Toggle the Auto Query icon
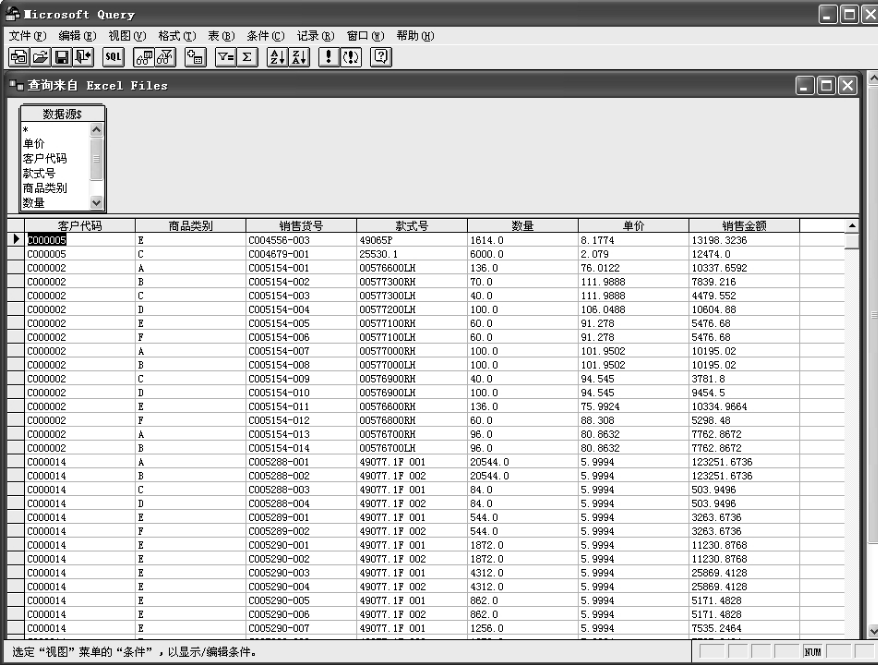878x665 pixels. tap(351, 57)
